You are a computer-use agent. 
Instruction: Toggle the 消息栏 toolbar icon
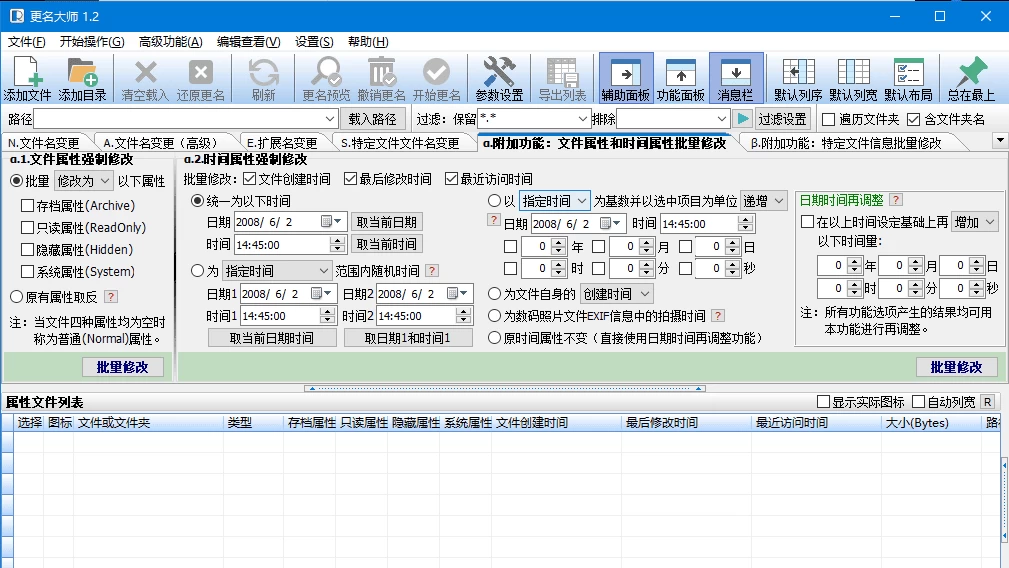736,72
